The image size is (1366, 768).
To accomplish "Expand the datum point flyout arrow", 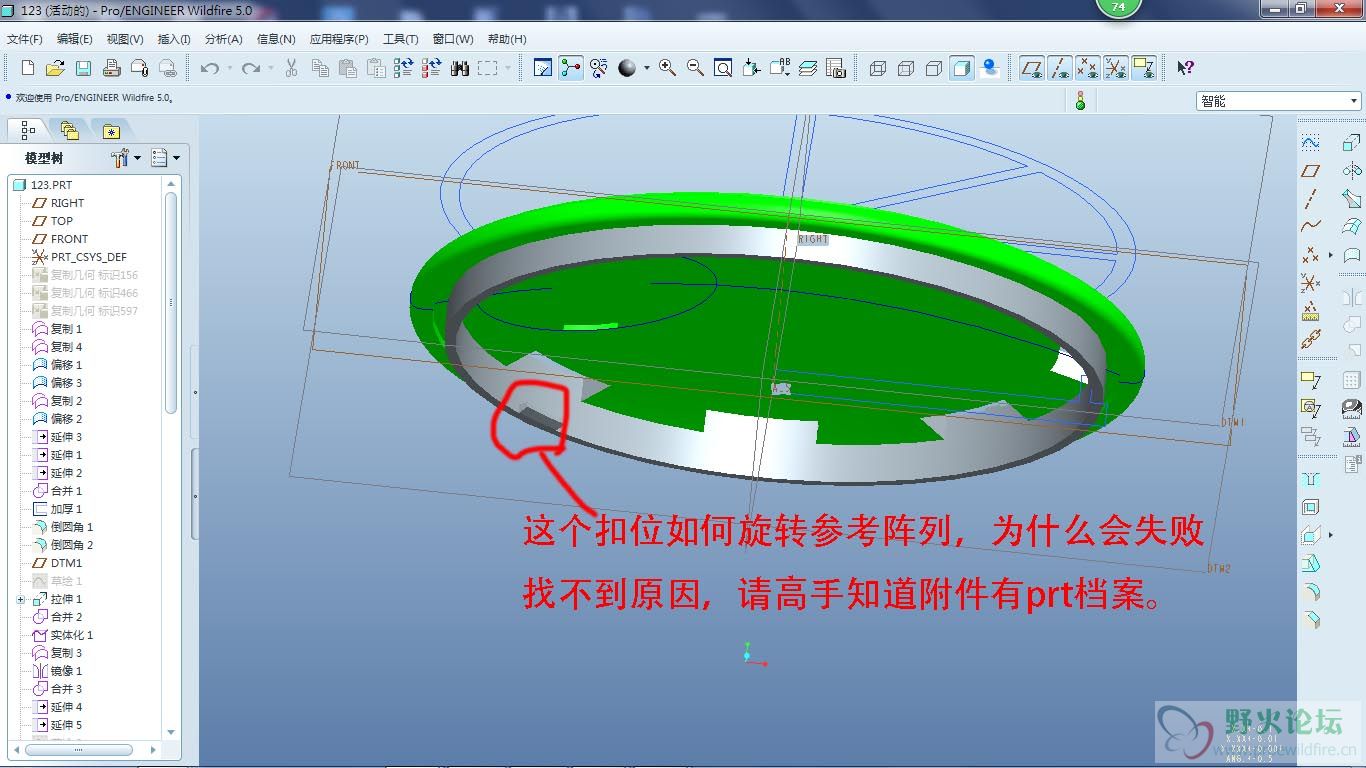I will point(1330,255).
